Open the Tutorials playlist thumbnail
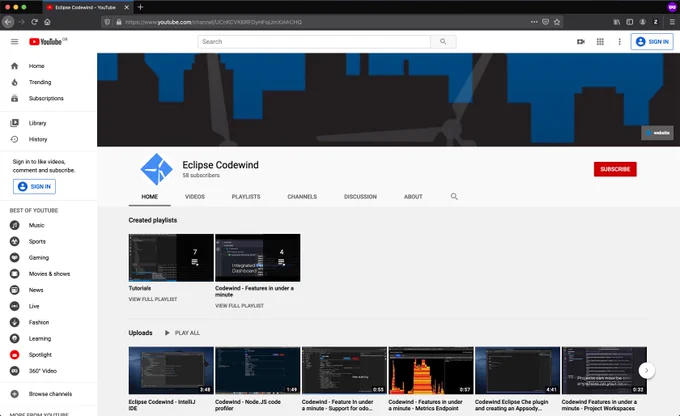The image size is (680, 416). tap(171, 258)
